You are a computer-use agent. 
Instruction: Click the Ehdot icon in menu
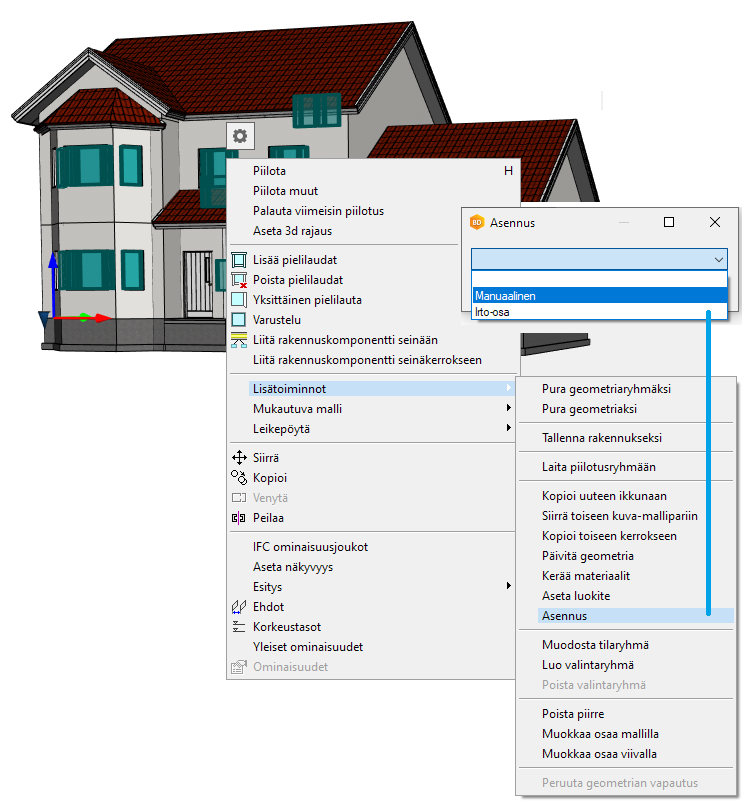pos(239,607)
